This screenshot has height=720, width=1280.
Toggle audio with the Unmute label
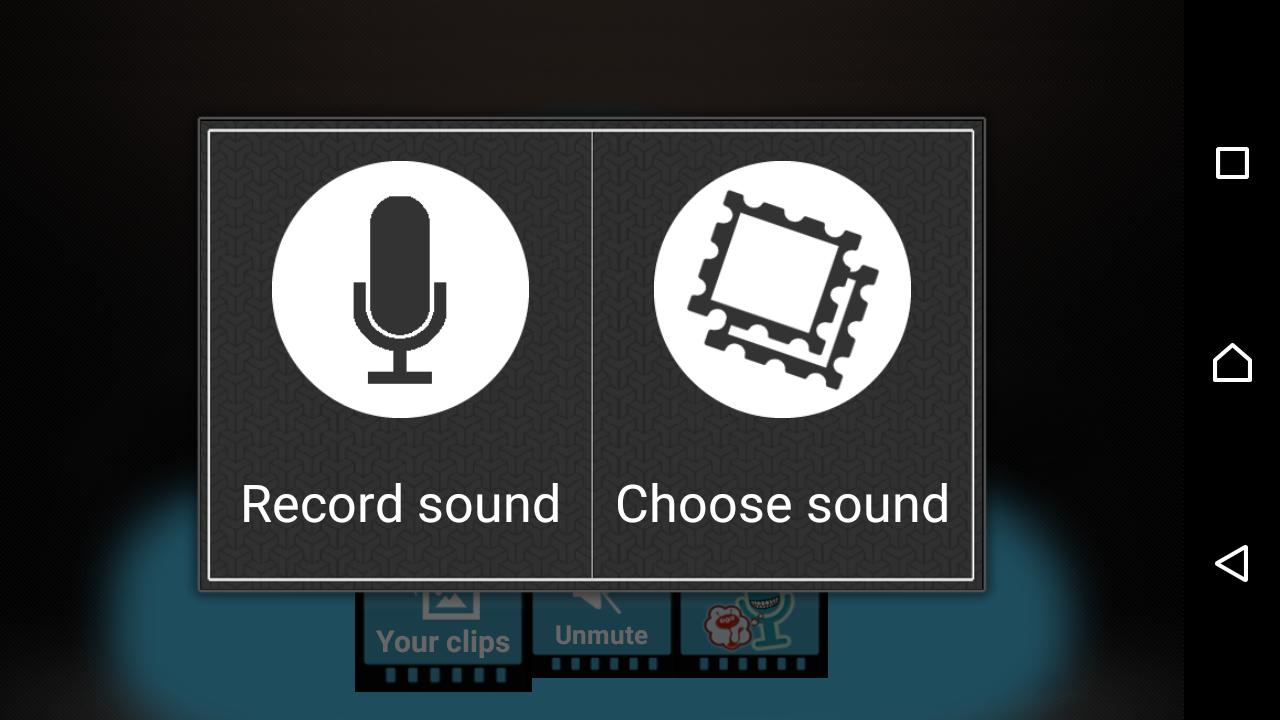click(601, 635)
